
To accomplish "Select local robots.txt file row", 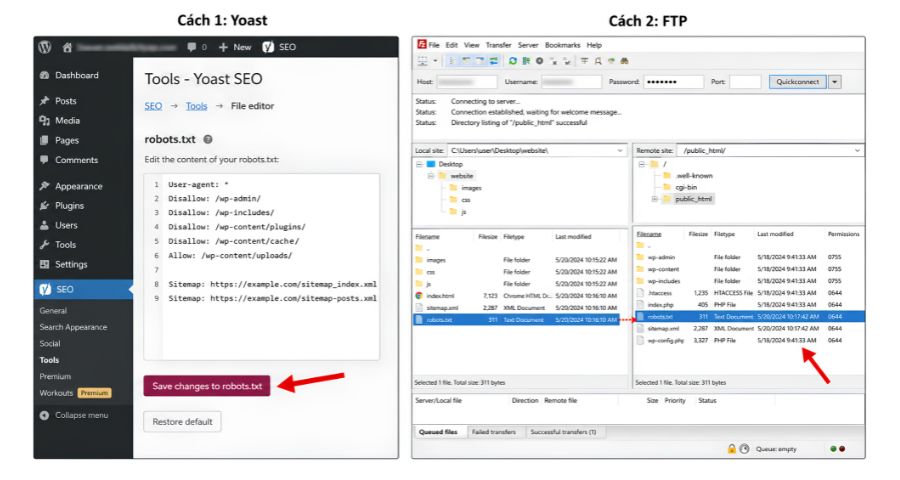I will click(x=515, y=320).
